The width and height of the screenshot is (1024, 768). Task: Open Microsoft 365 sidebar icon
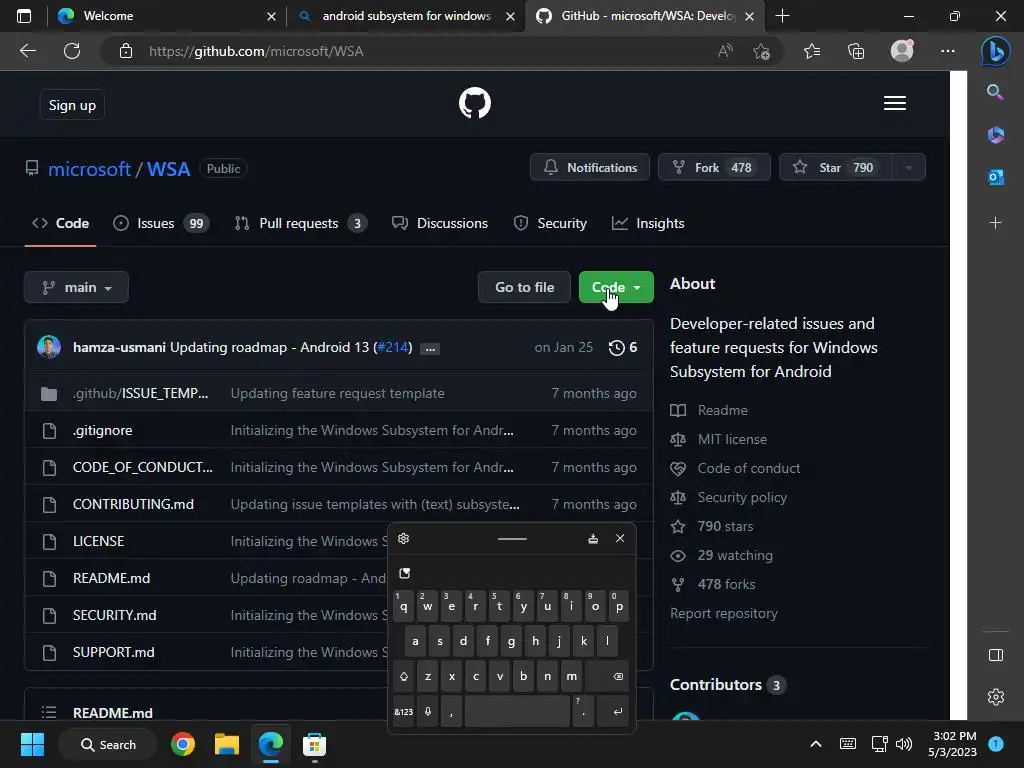coord(995,135)
